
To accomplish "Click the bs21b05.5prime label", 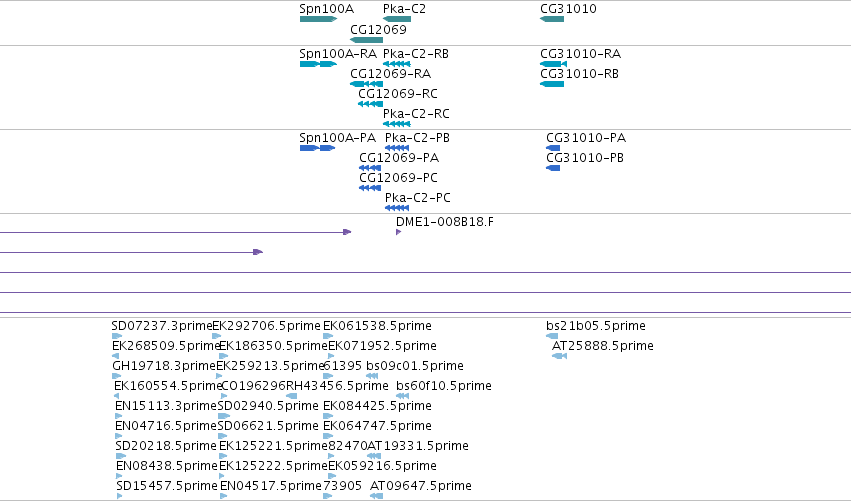I will 596,326.
